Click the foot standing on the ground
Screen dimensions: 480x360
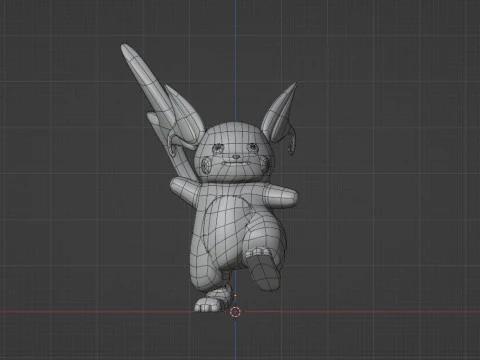[212, 300]
